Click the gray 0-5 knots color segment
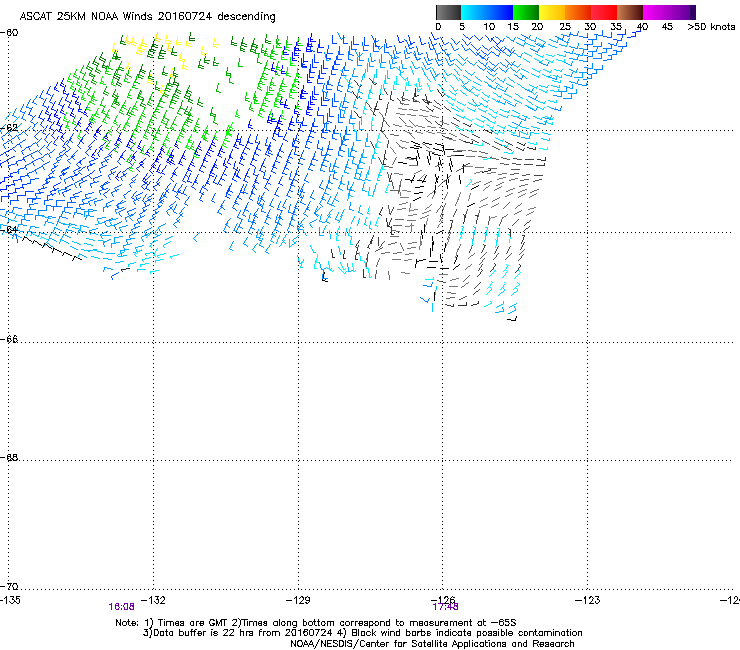 448,12
